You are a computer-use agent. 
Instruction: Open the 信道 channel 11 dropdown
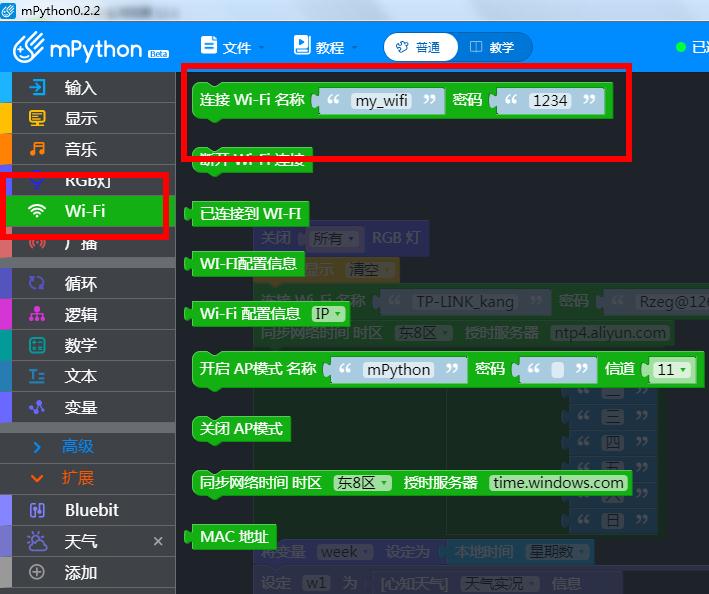(x=672, y=370)
